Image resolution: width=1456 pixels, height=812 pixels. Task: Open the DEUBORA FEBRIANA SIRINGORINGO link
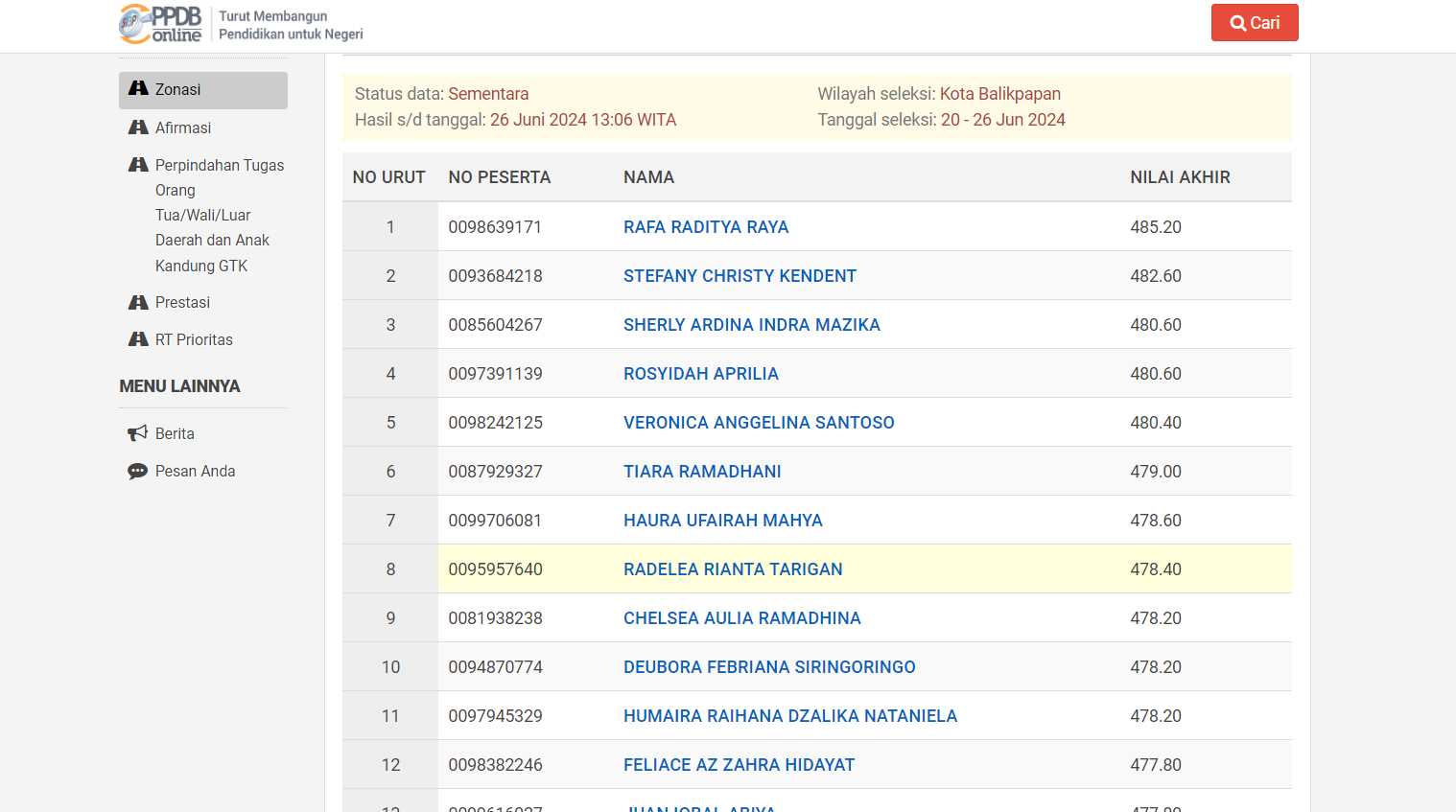(769, 667)
